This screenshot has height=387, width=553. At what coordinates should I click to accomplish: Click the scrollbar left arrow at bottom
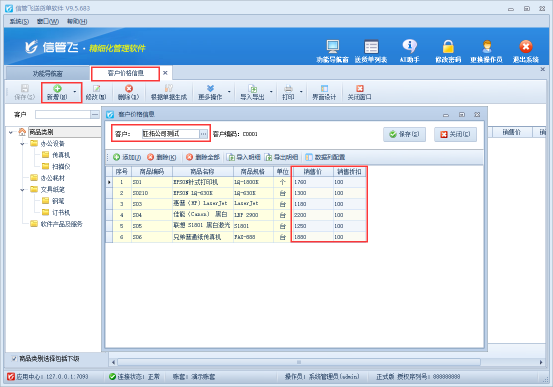click(113, 362)
